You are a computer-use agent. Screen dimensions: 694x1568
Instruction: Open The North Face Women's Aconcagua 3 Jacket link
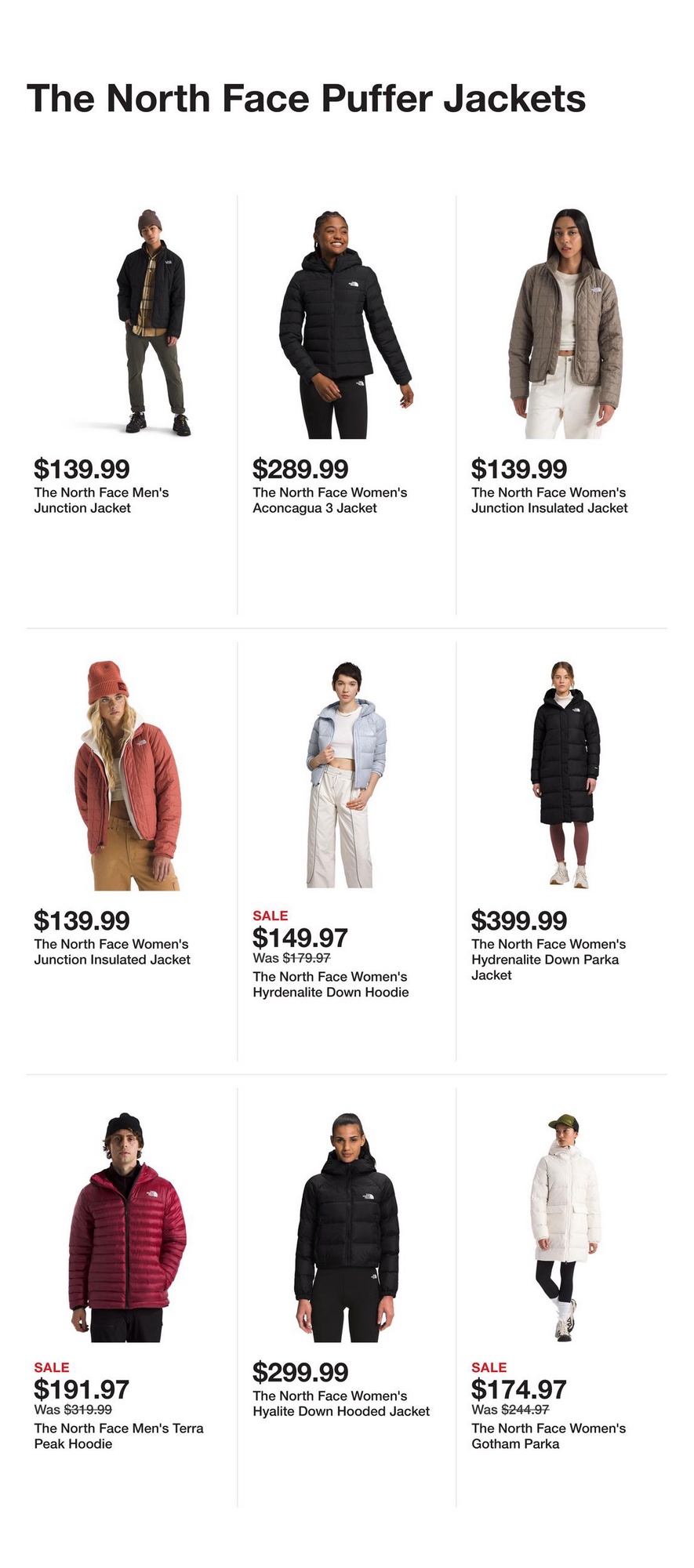tap(330, 500)
